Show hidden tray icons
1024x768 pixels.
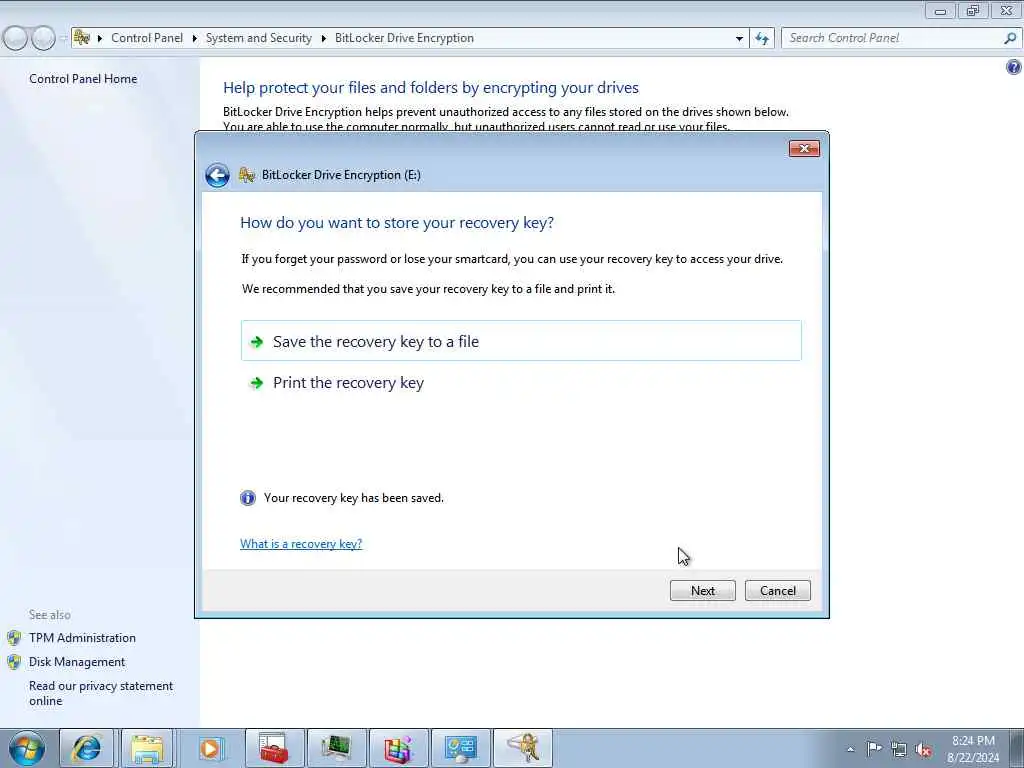[850, 749]
